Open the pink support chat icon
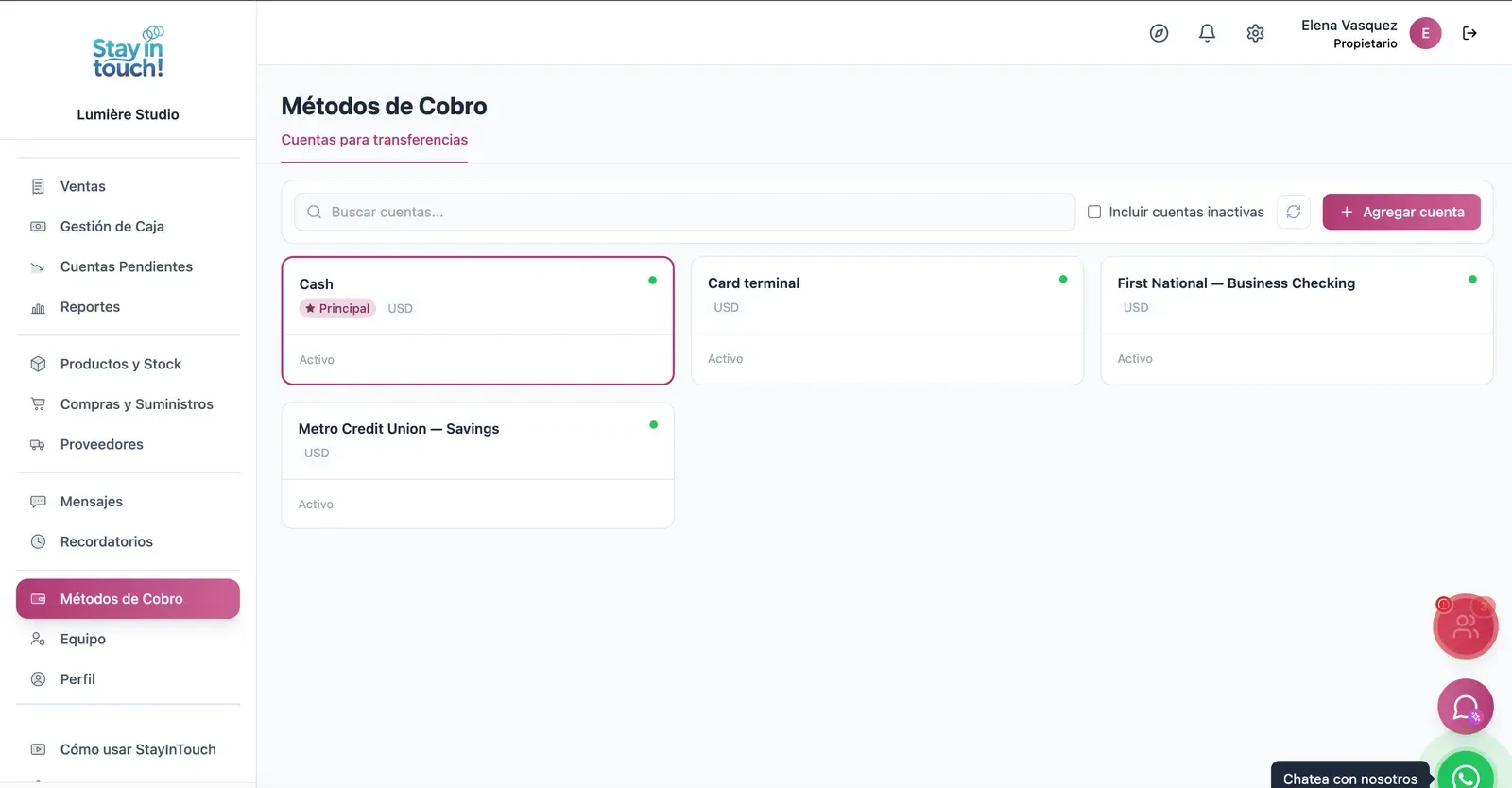The height and width of the screenshot is (788, 1512). [1466, 707]
